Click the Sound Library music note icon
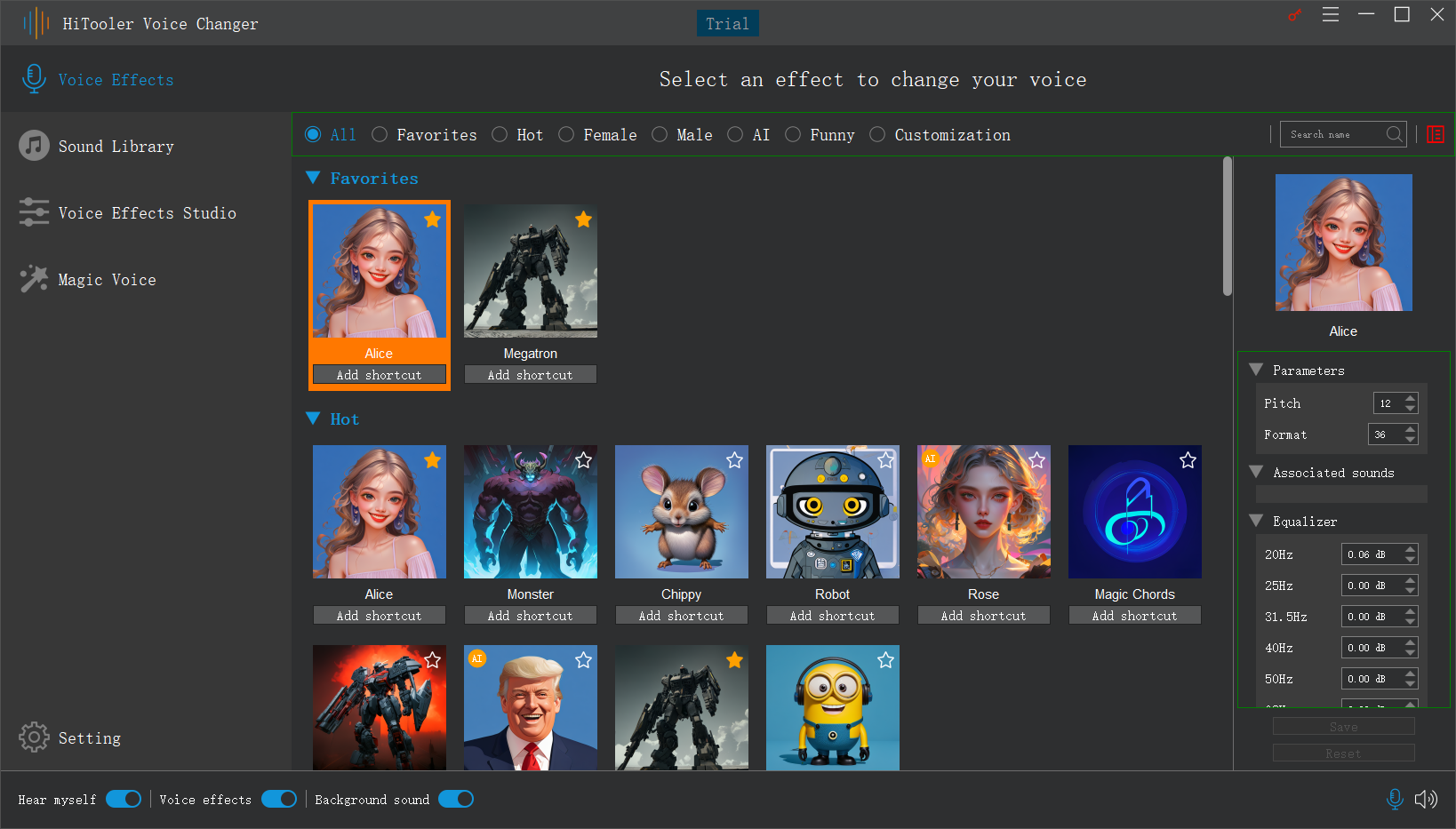The image size is (1456, 829). pos(34,146)
